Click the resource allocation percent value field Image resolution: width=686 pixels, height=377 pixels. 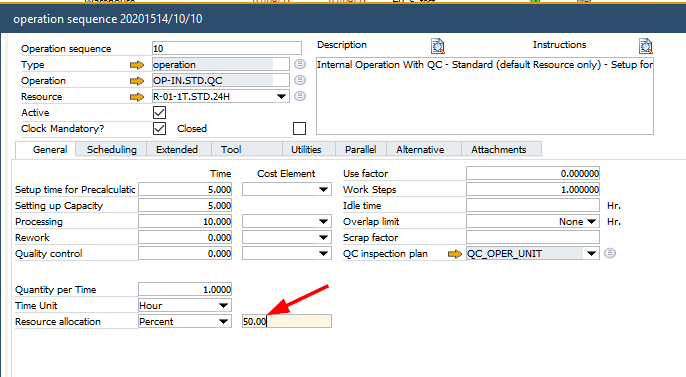[x=287, y=321]
